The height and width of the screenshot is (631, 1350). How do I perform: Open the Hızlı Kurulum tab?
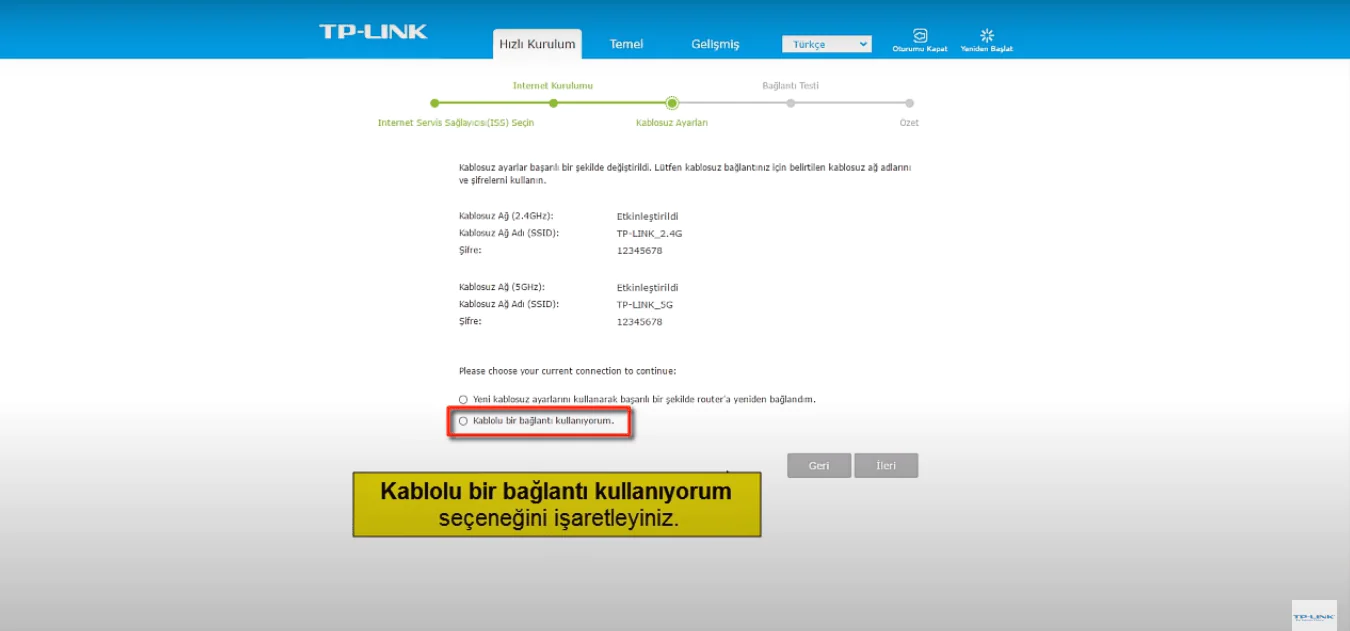point(537,44)
